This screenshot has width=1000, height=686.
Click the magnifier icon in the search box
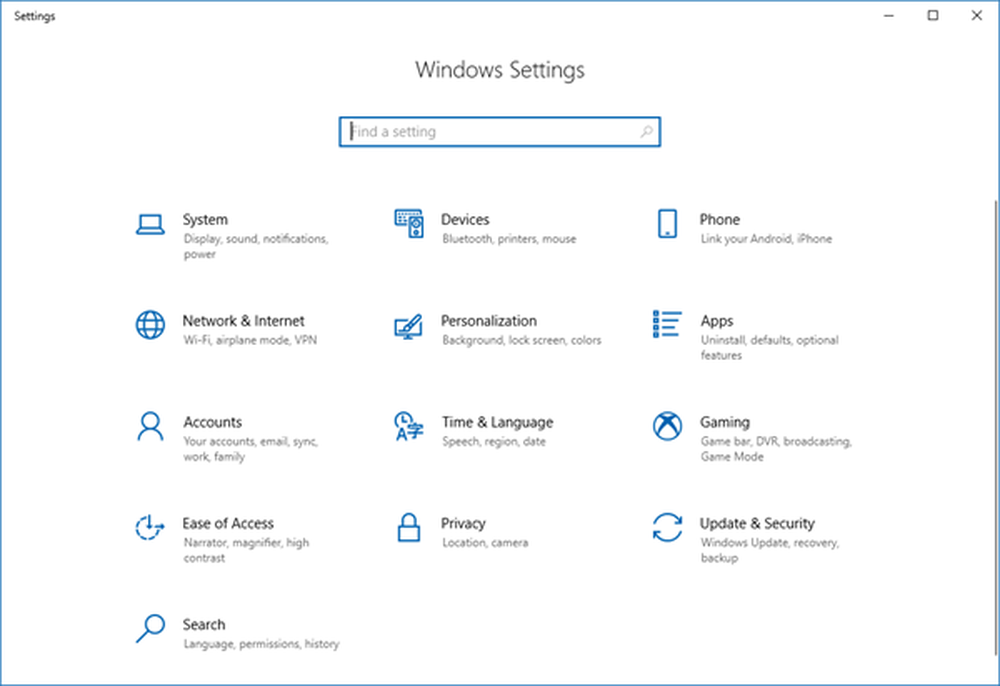646,131
